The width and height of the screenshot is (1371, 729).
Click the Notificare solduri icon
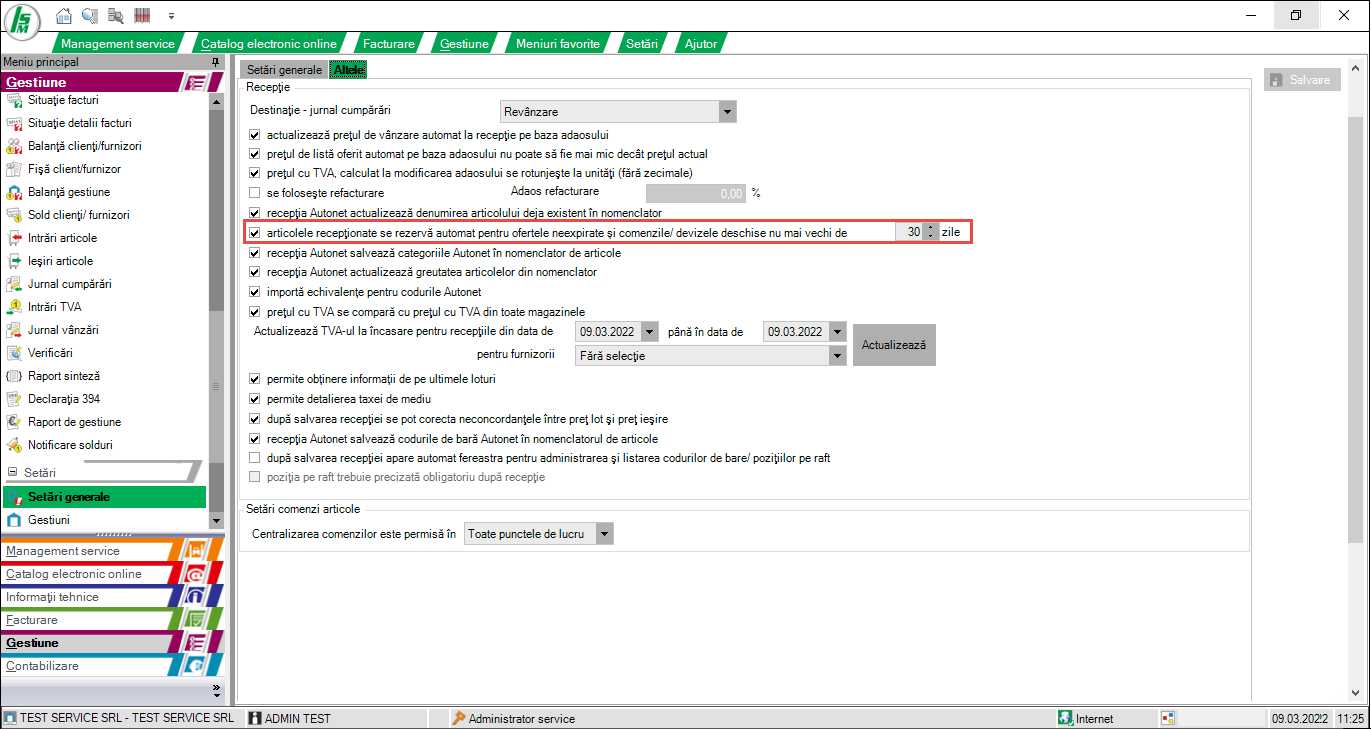coord(14,445)
